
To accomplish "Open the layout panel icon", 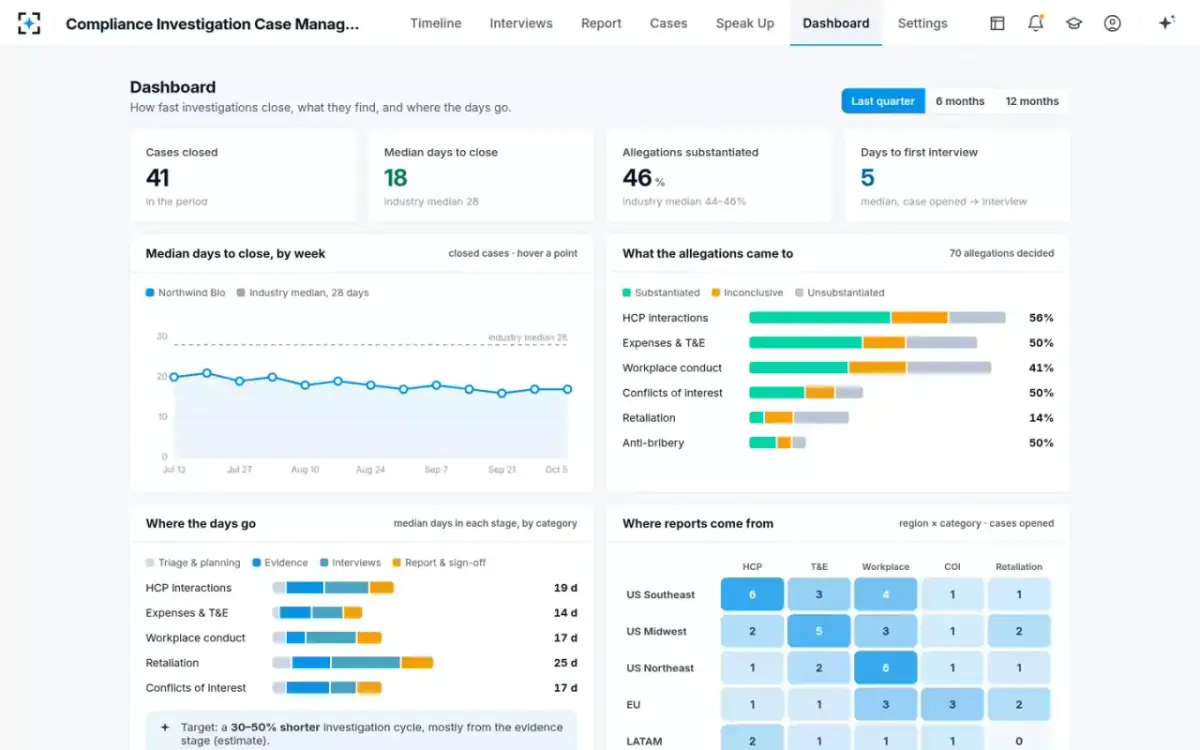I will point(997,23).
